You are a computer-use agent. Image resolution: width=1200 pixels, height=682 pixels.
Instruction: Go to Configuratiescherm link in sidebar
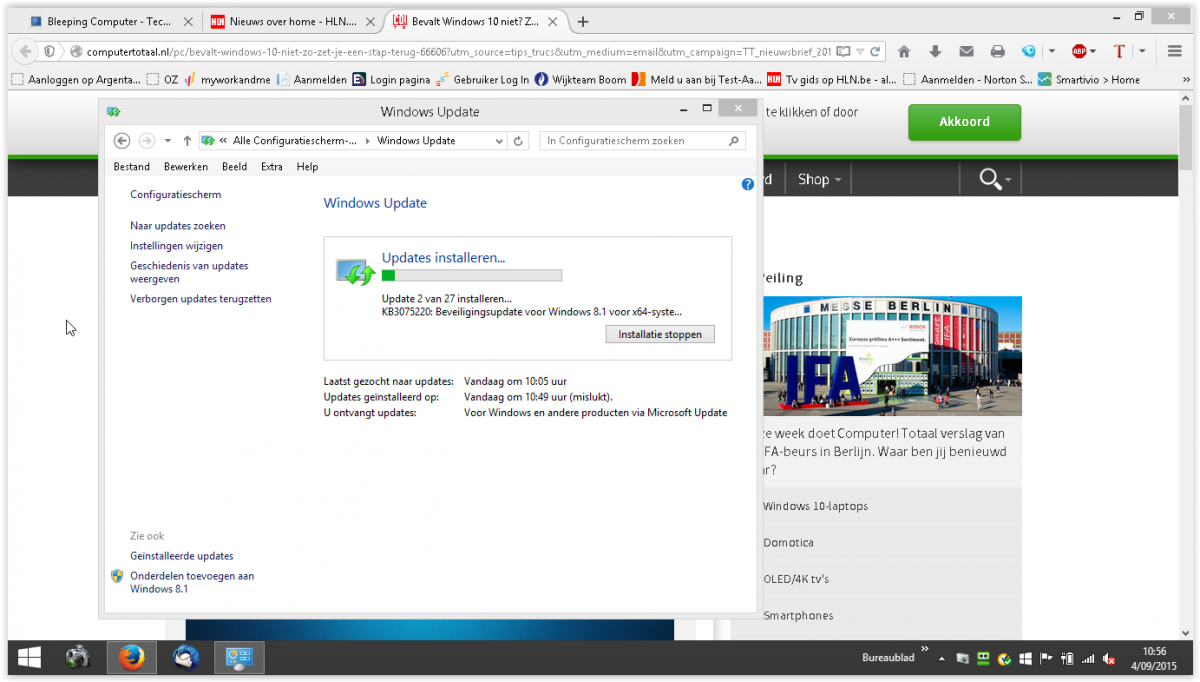pyautogui.click(x=176, y=195)
